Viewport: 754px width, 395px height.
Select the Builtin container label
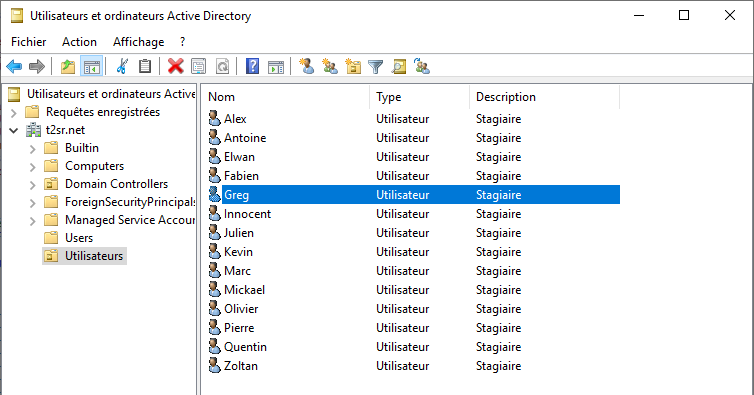[x=82, y=148]
